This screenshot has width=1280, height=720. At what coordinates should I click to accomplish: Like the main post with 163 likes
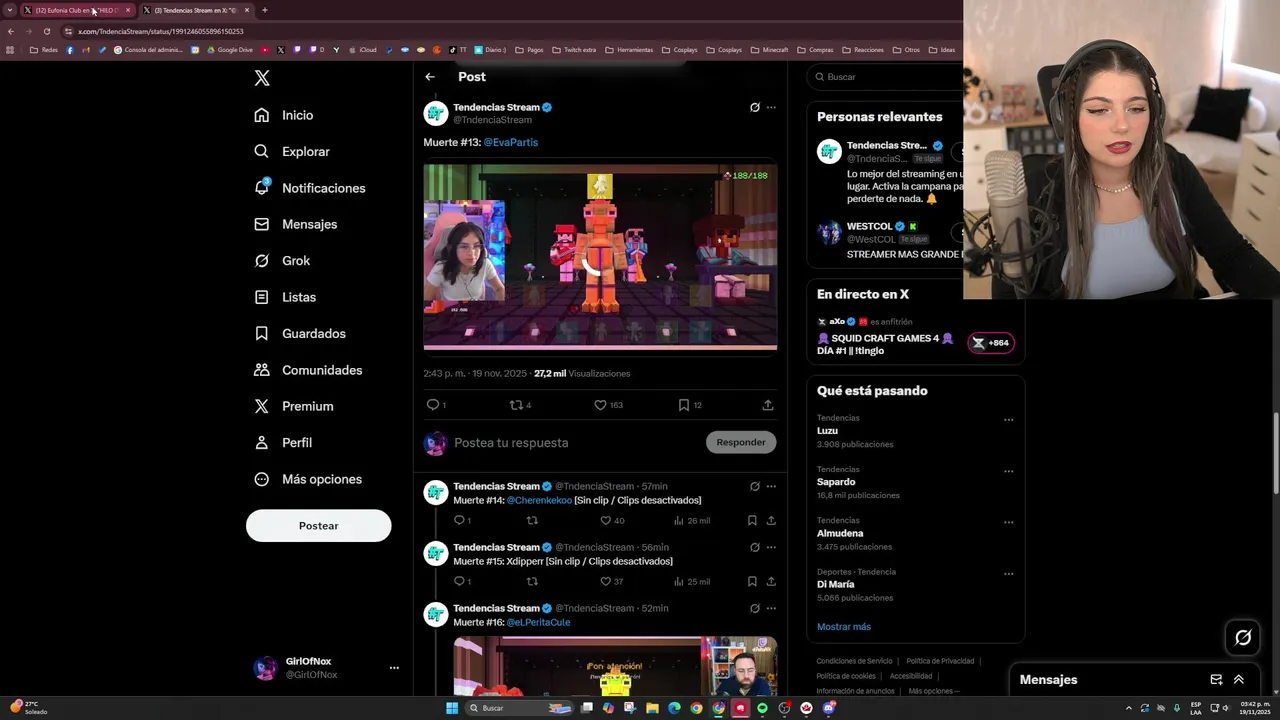click(x=600, y=405)
